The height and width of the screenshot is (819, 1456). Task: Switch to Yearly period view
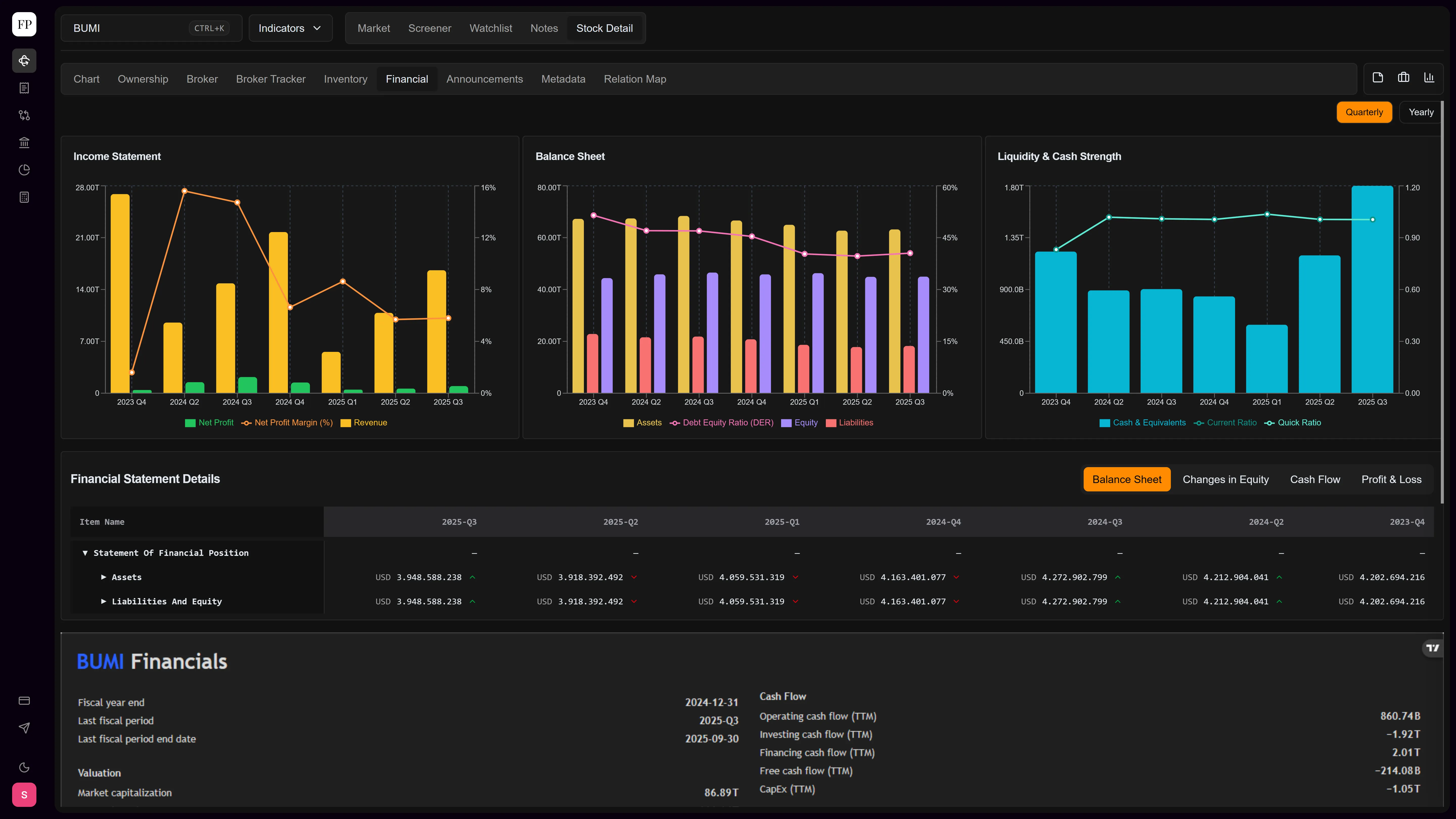tap(1421, 112)
